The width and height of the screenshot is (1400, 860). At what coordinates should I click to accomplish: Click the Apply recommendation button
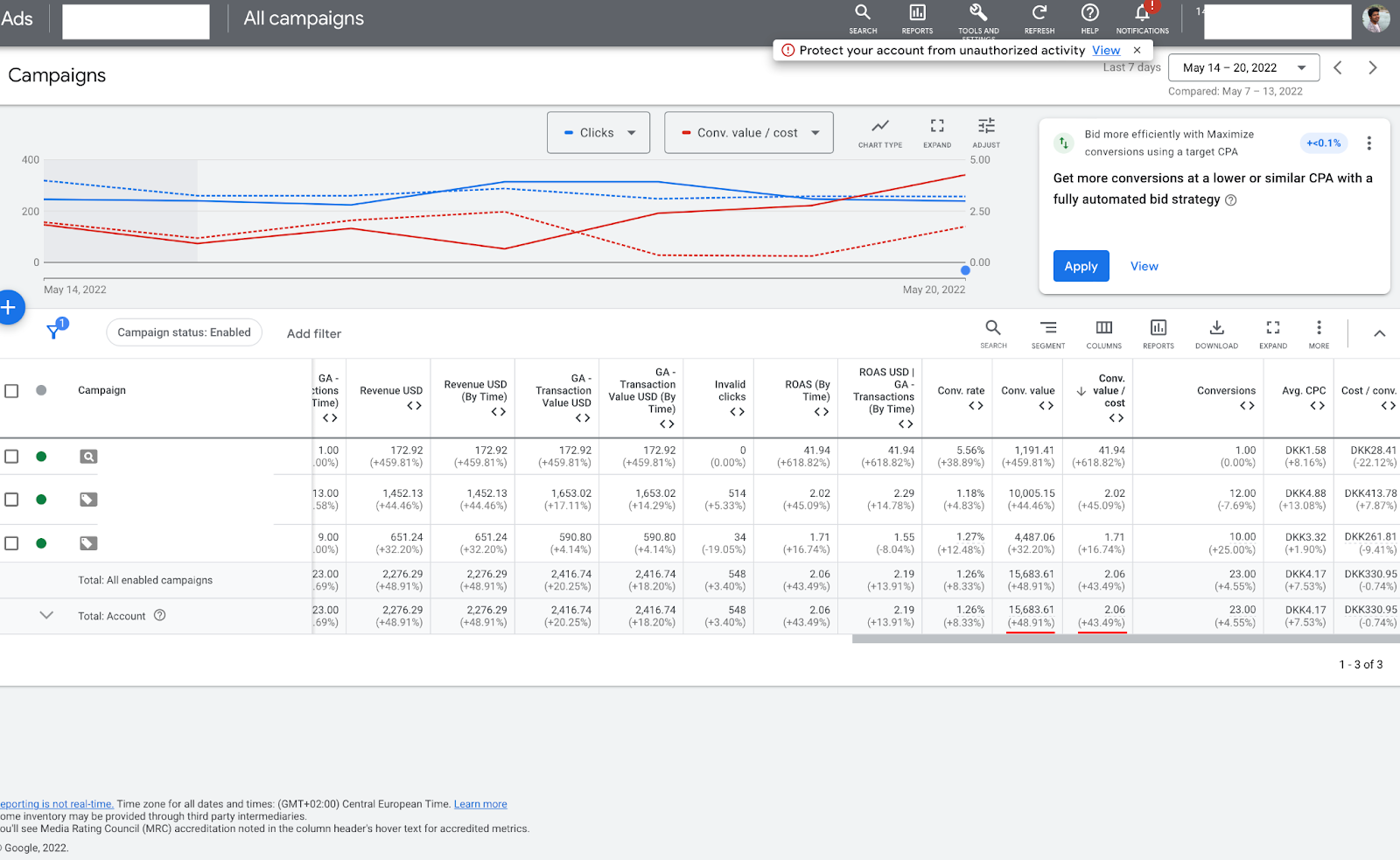1081,266
